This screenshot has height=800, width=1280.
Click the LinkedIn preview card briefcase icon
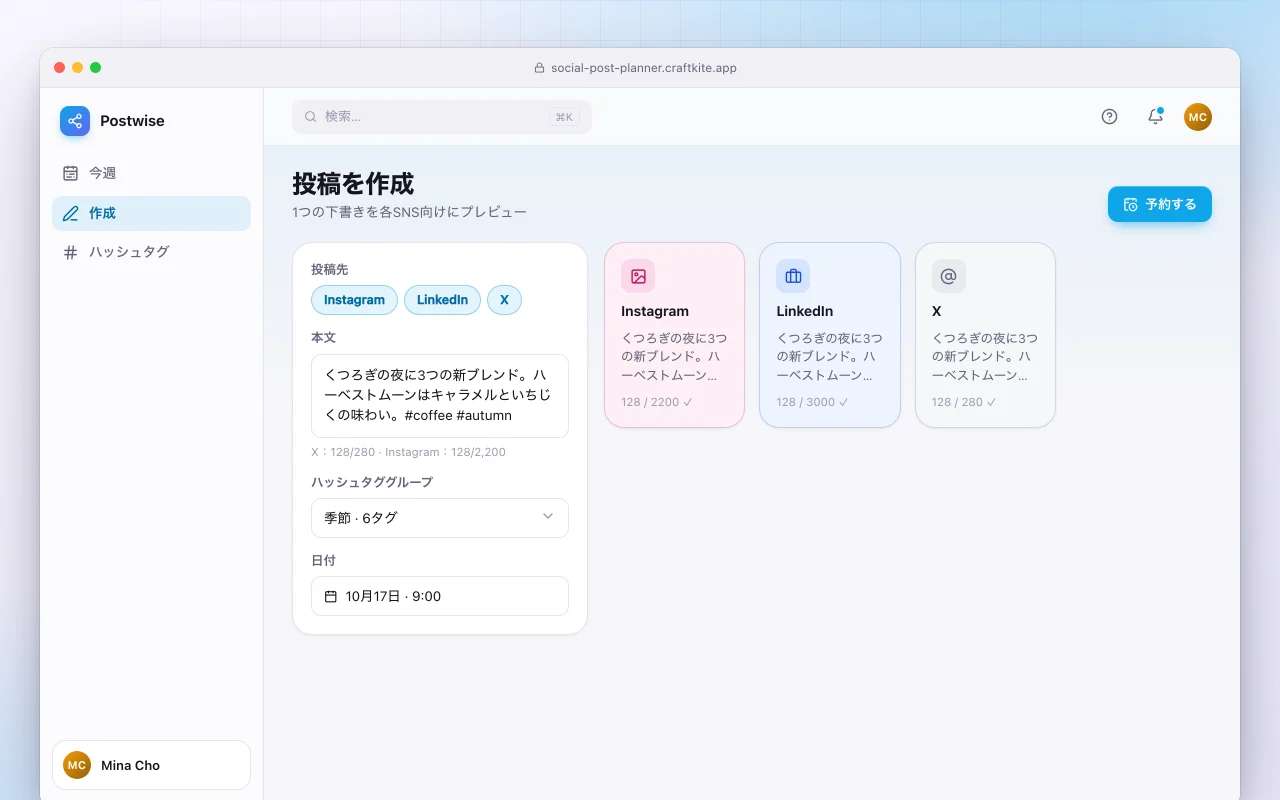(793, 276)
